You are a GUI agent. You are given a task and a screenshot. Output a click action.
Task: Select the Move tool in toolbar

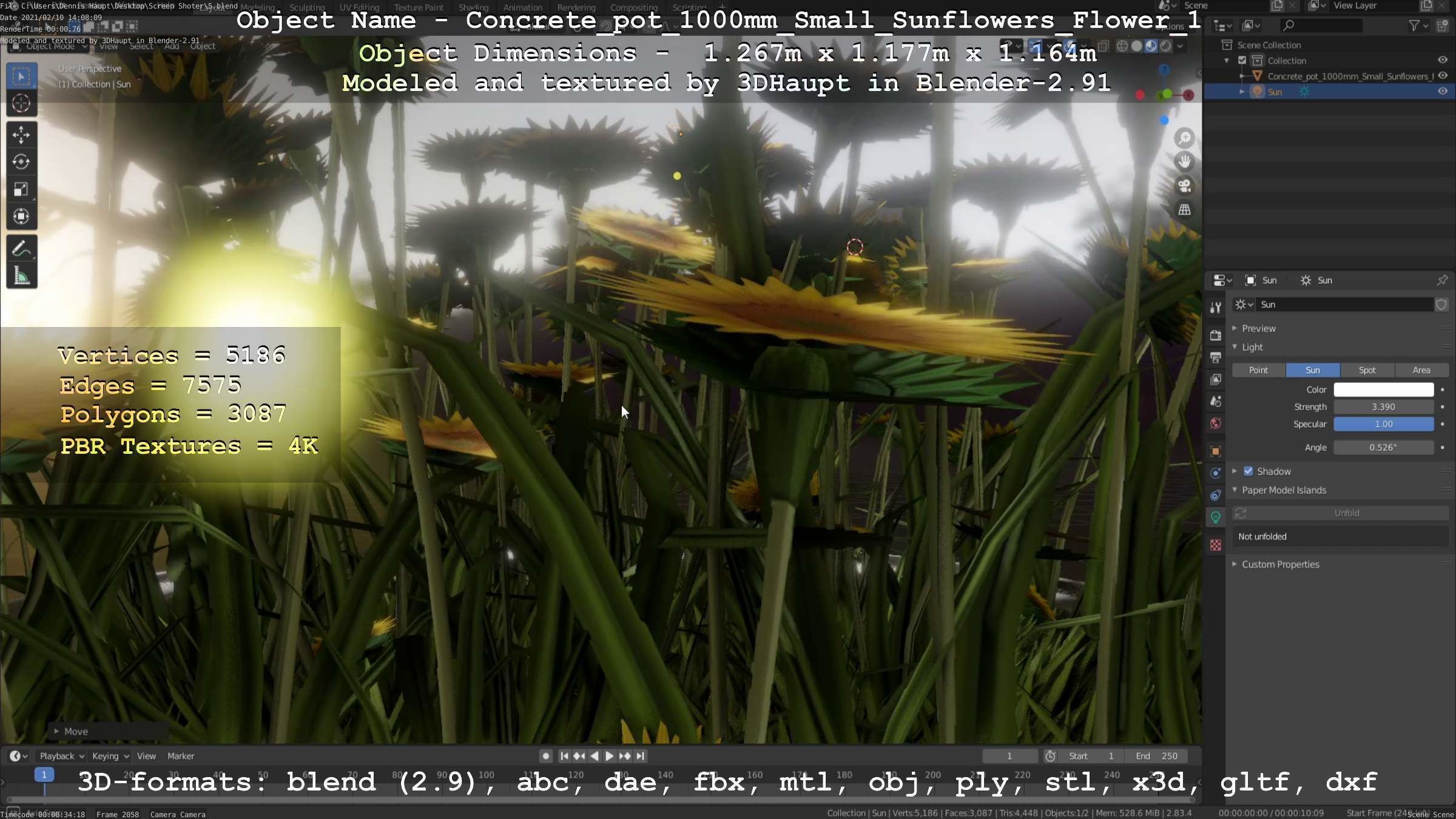(x=21, y=135)
